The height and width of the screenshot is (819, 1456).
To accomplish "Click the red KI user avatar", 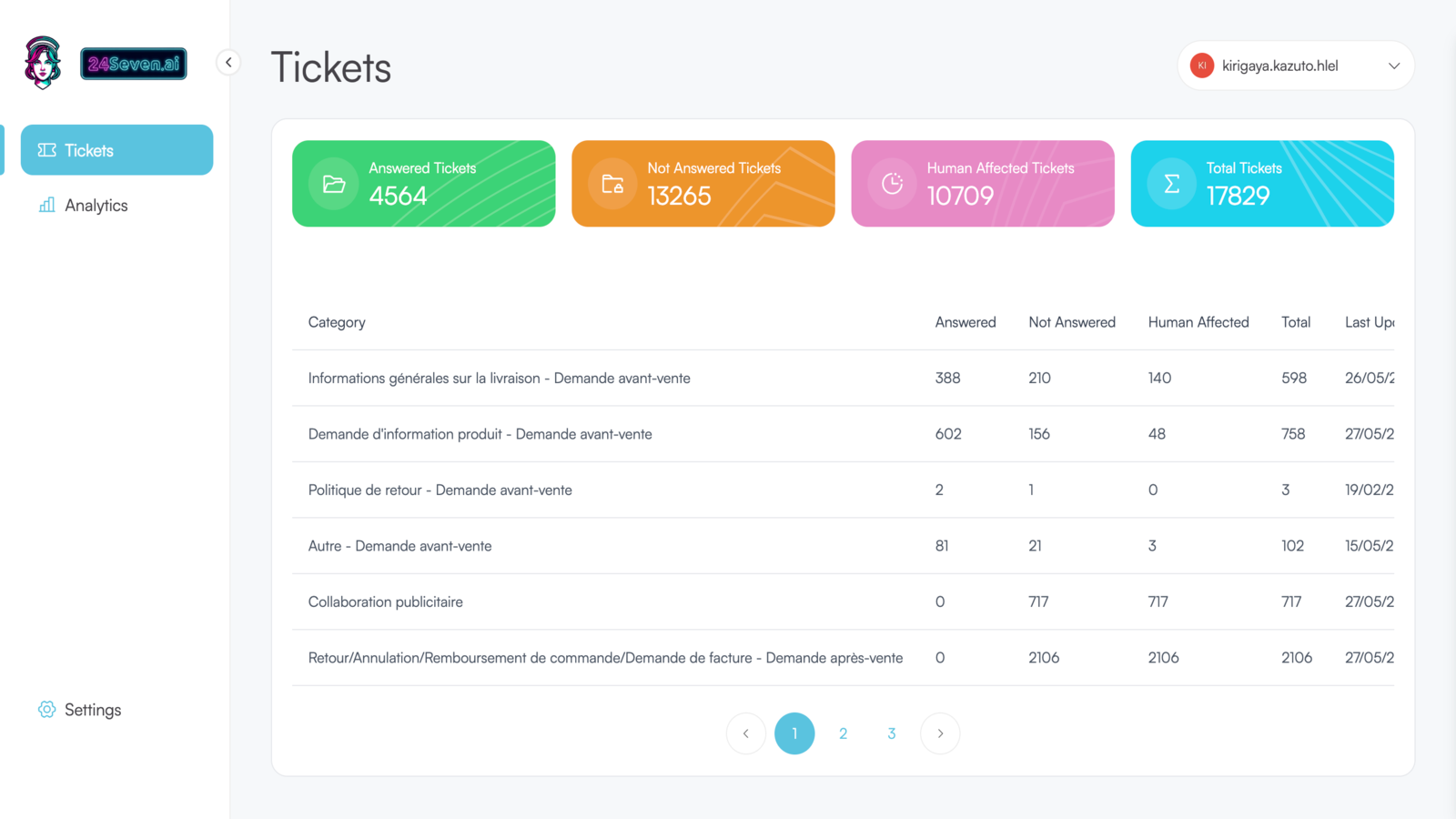I will pos(1201,66).
